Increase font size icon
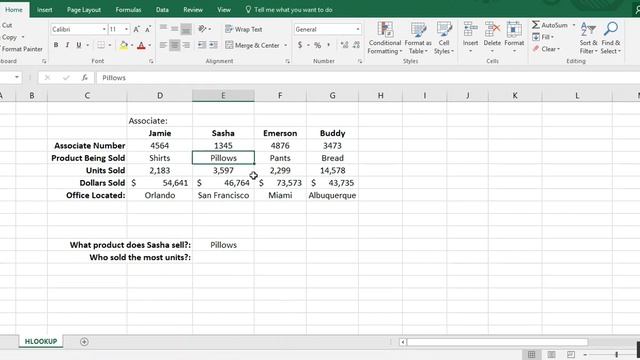The height and width of the screenshot is (360, 640). 137,29
